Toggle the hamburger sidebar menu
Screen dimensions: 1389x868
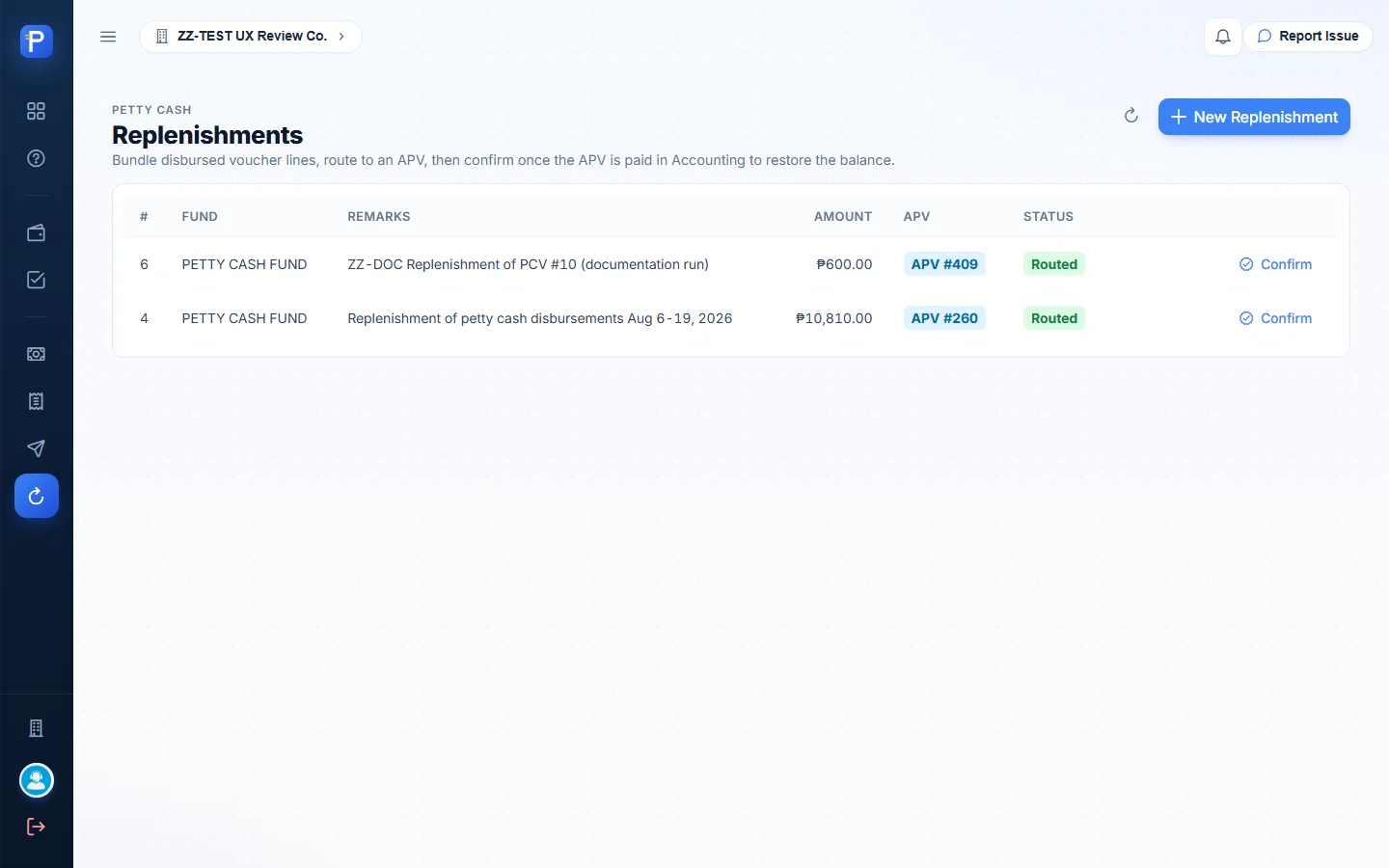[x=108, y=37]
